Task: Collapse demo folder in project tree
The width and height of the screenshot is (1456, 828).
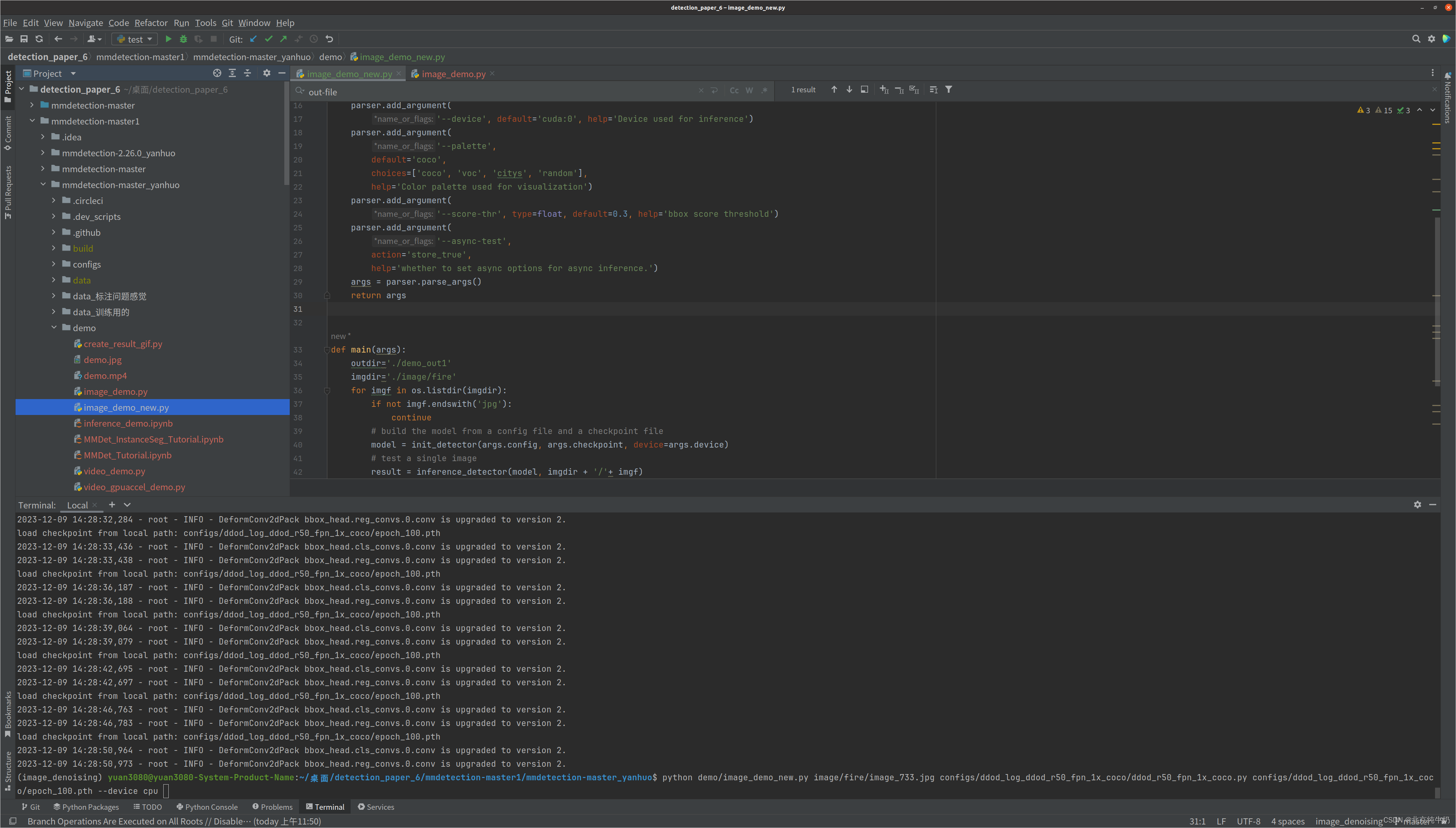Action: point(54,328)
